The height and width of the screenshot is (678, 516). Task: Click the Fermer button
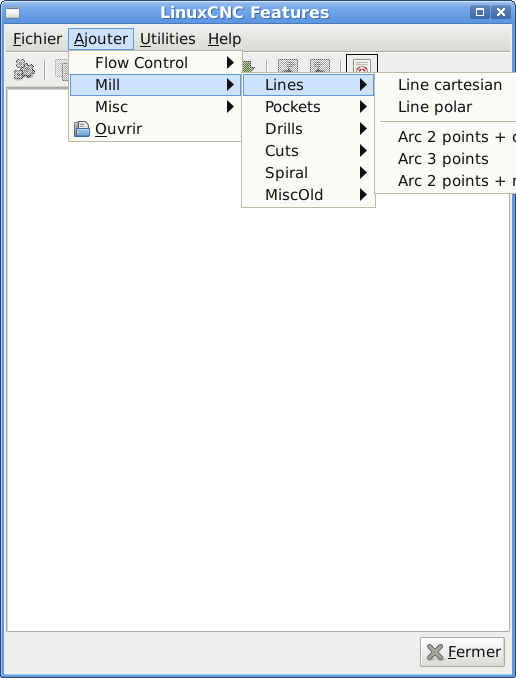tap(462, 652)
